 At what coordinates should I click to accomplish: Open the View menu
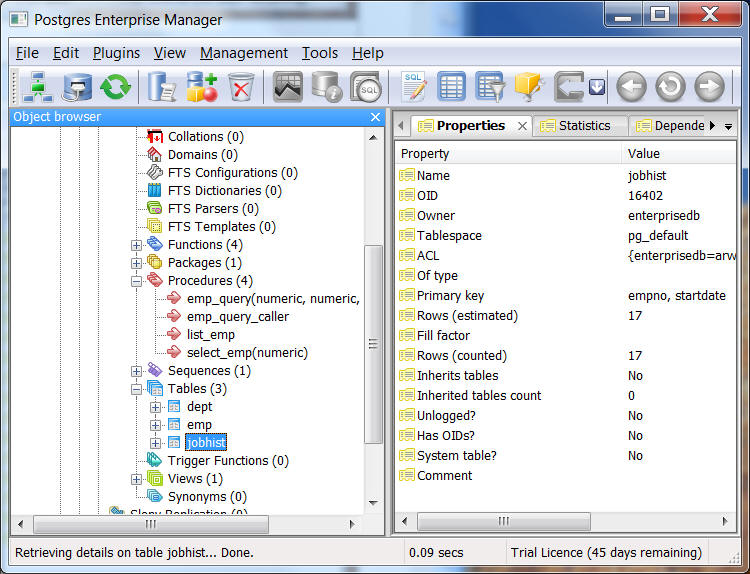[169, 53]
